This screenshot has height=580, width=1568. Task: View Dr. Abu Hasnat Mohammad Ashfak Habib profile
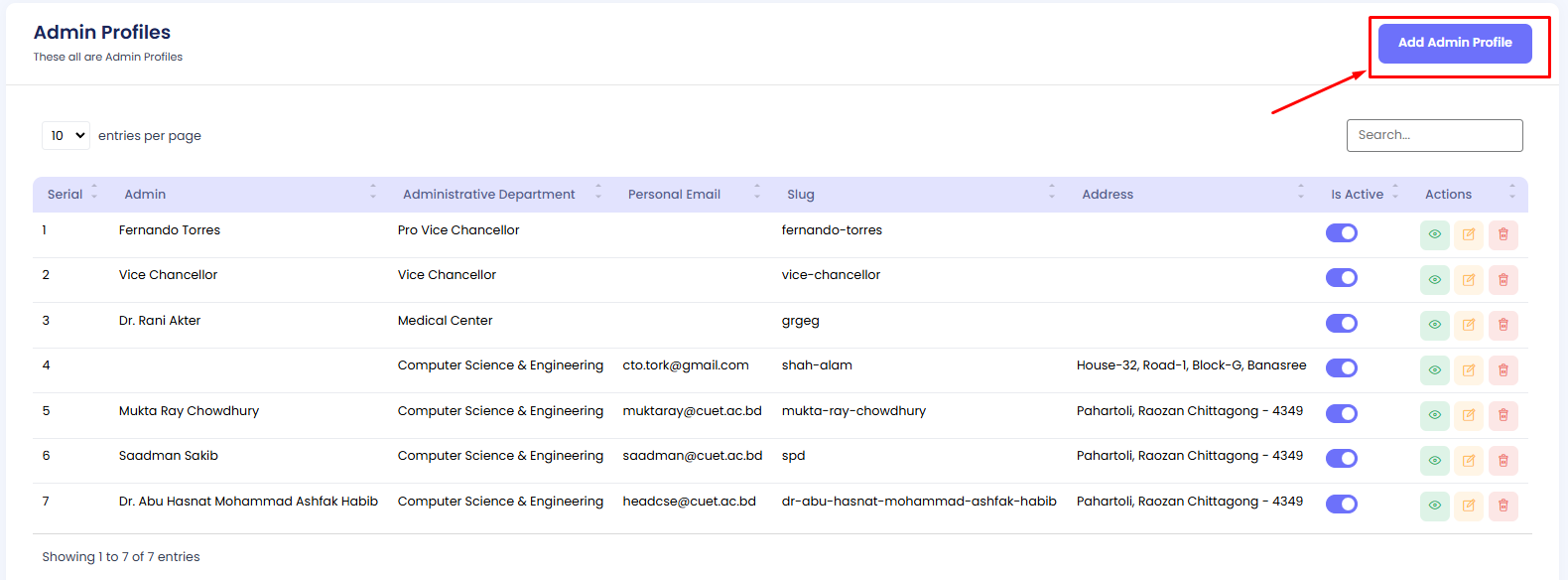pos(1434,506)
